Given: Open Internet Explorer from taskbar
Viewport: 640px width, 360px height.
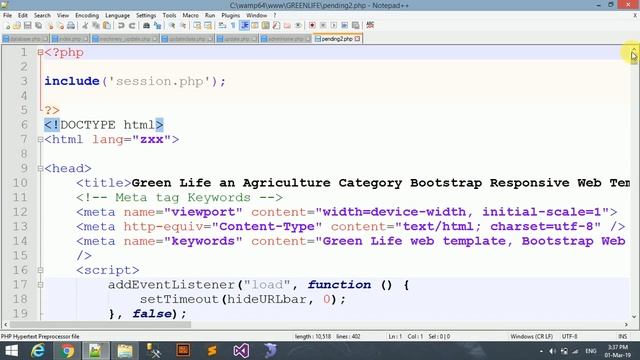Looking at the screenshot, I should click(x=38, y=351).
